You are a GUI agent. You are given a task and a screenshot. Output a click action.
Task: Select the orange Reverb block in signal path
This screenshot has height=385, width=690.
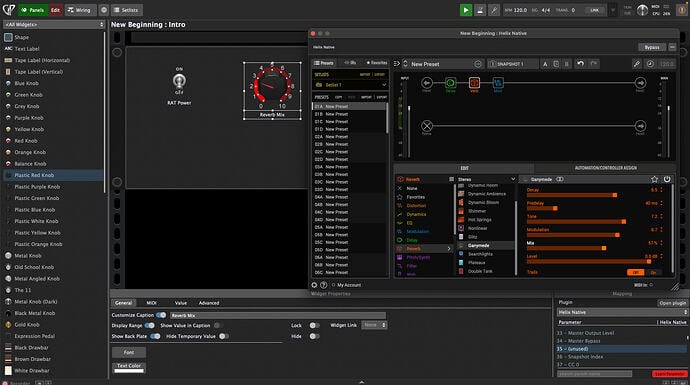click(x=474, y=83)
